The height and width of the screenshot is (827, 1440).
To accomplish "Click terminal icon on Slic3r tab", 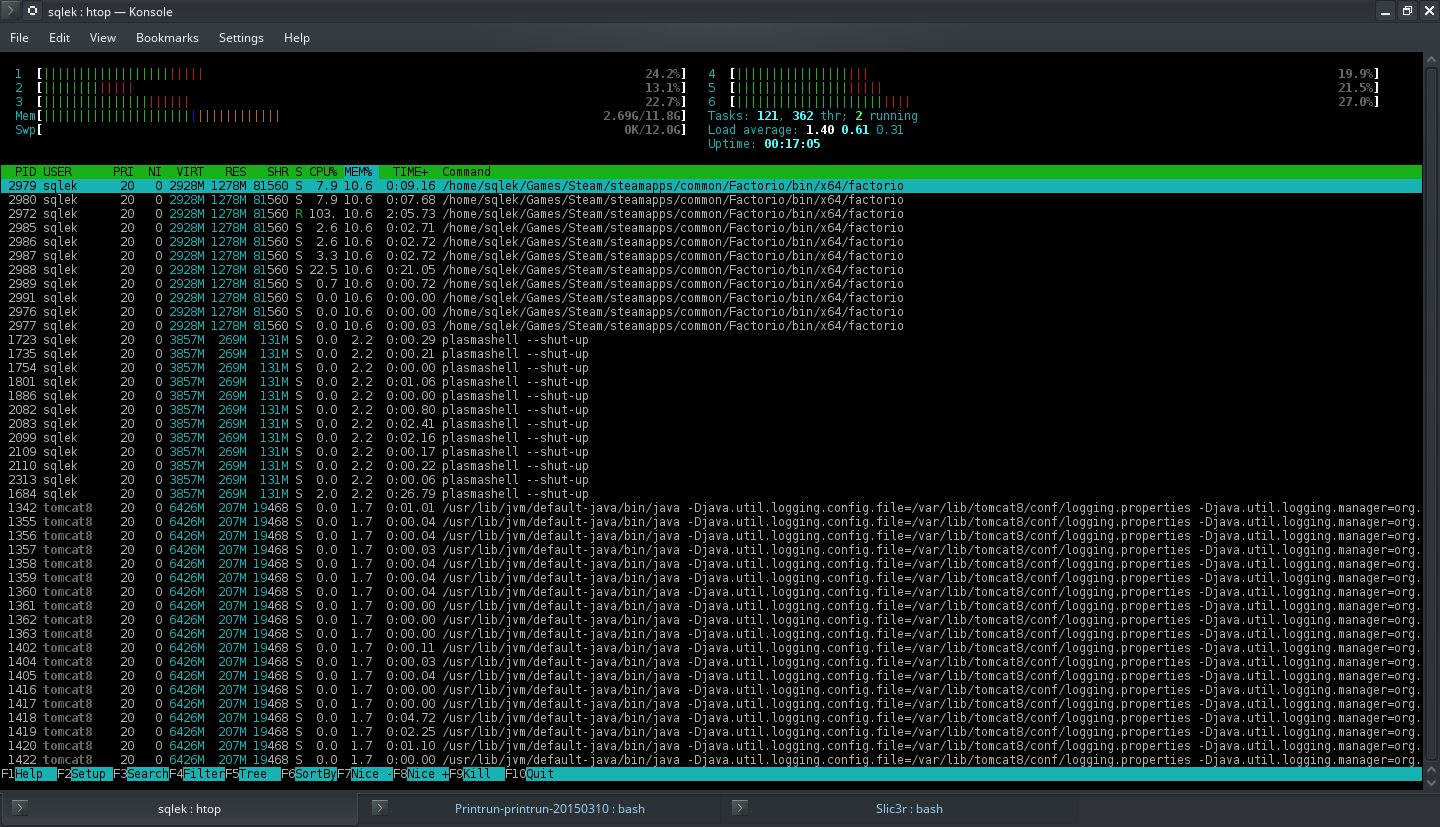I will pyautogui.click(x=740, y=808).
